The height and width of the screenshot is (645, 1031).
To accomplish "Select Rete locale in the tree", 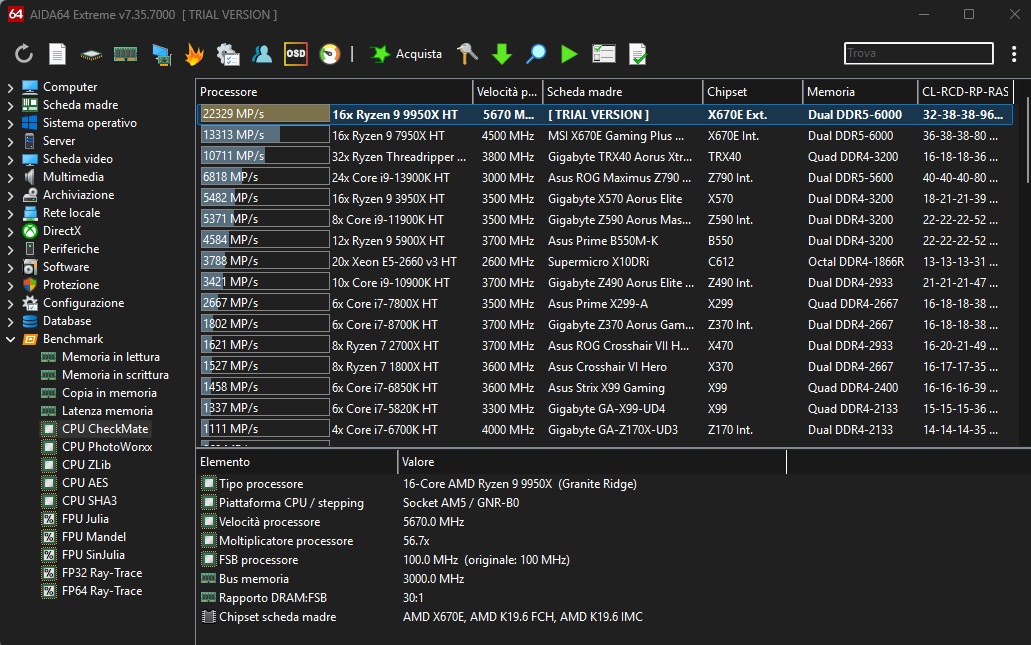I will pos(71,213).
